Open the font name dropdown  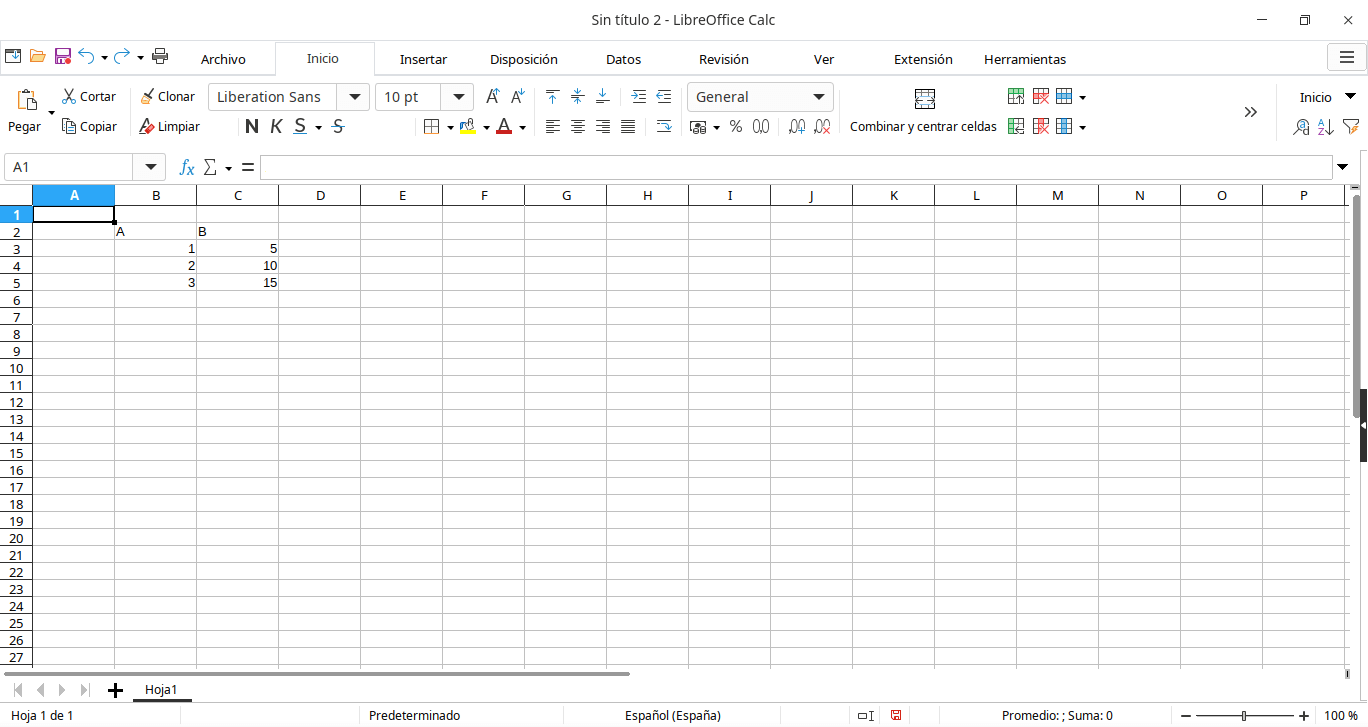tap(353, 97)
